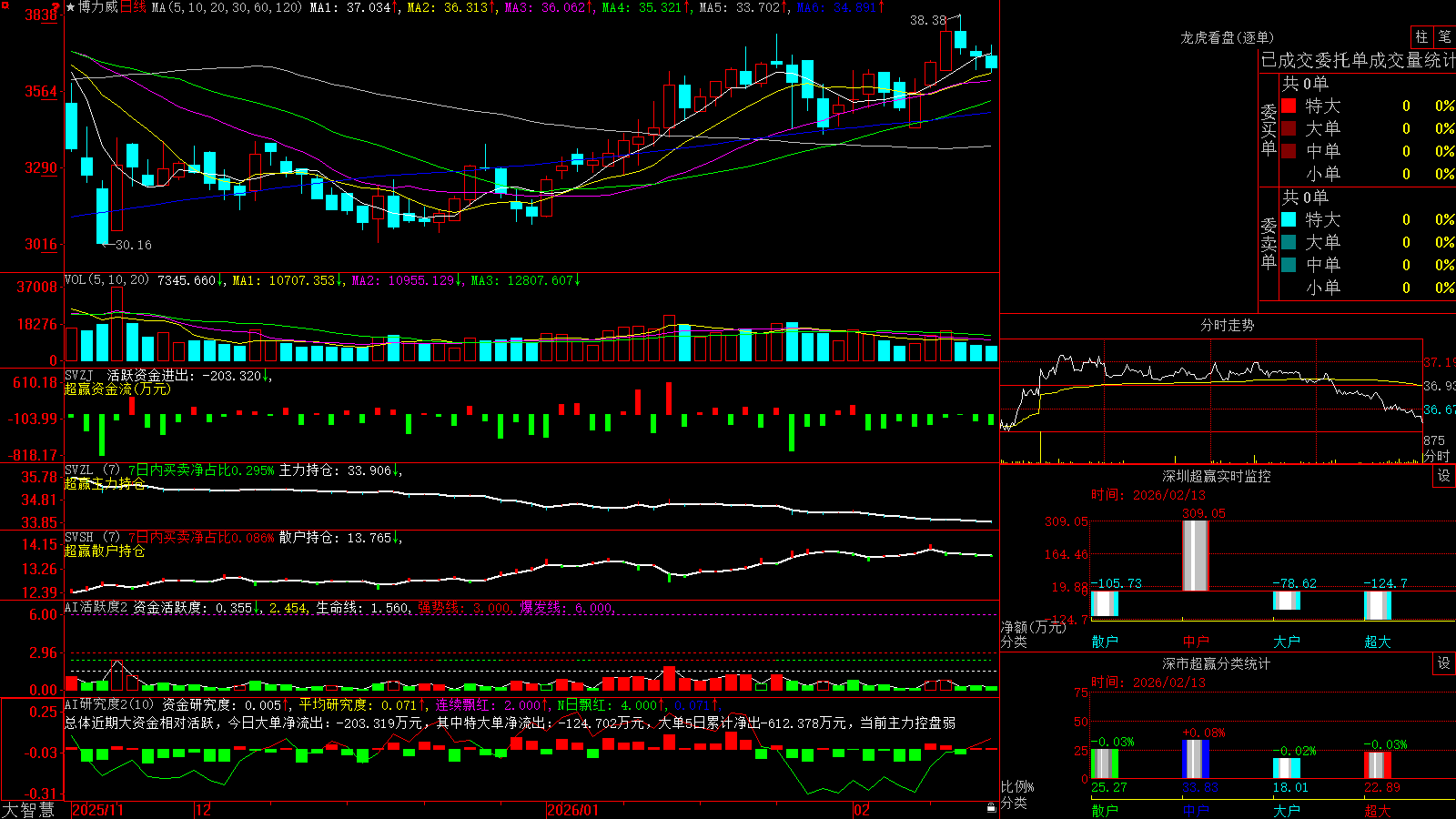1456x819 pixels.
Task: Click the 深圳超赢实时监控 panel title
Action: tap(1216, 476)
